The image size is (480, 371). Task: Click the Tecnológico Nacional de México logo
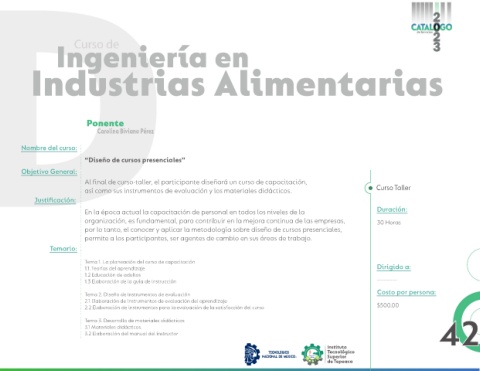tap(270, 354)
